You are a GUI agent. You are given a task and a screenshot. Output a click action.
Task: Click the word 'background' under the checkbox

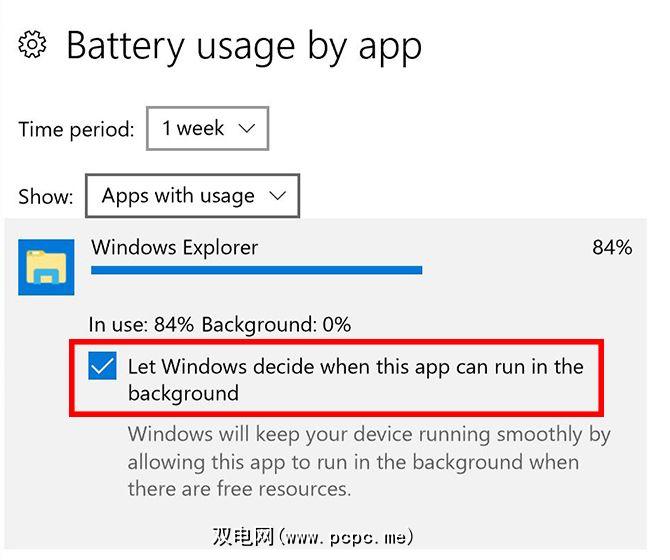(183, 393)
